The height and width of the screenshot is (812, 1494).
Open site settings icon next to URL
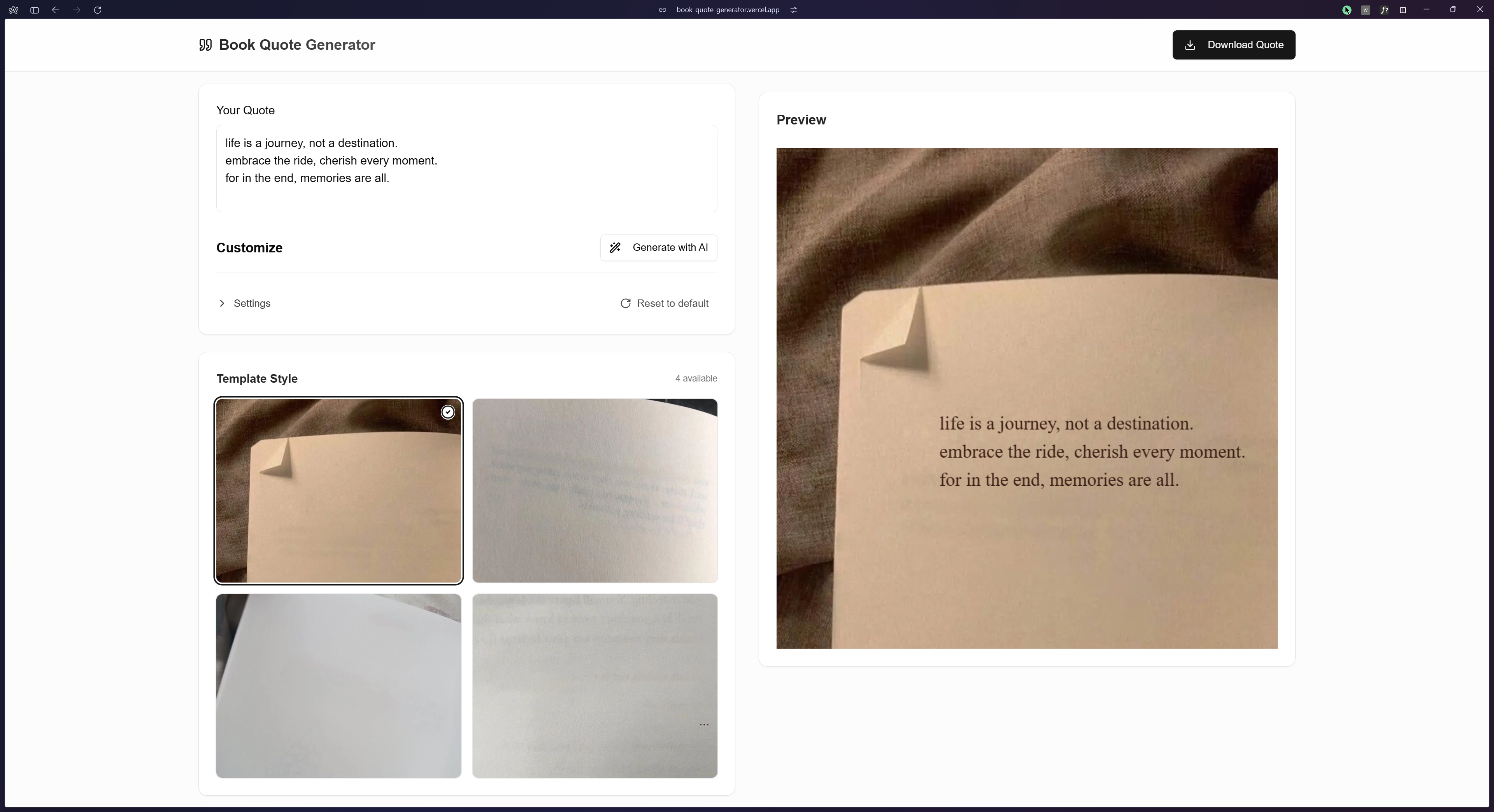click(793, 10)
